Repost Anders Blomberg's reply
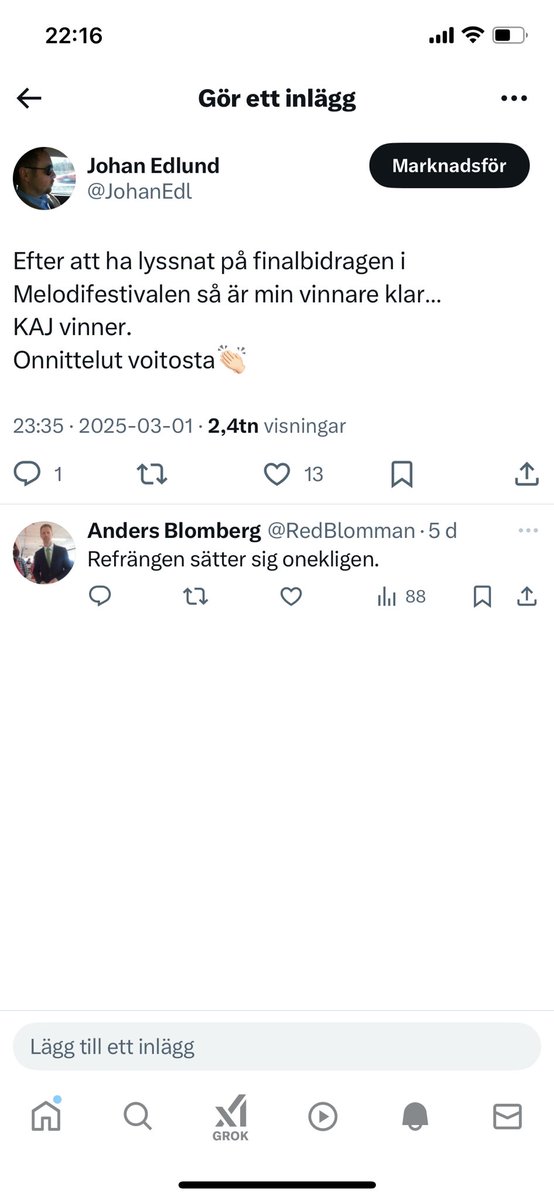554x1200 pixels. point(195,597)
